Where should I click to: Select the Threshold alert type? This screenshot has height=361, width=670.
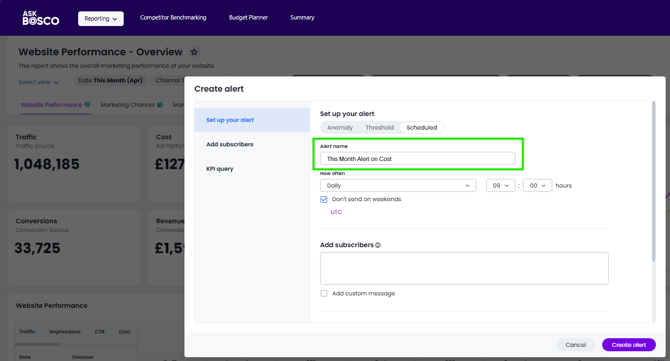tap(379, 127)
